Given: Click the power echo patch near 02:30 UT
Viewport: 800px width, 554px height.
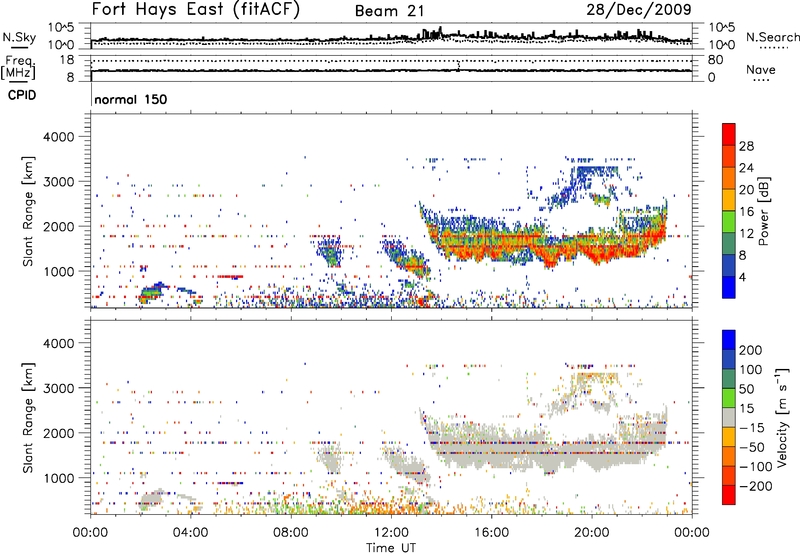Looking at the screenshot, I should [x=153, y=293].
